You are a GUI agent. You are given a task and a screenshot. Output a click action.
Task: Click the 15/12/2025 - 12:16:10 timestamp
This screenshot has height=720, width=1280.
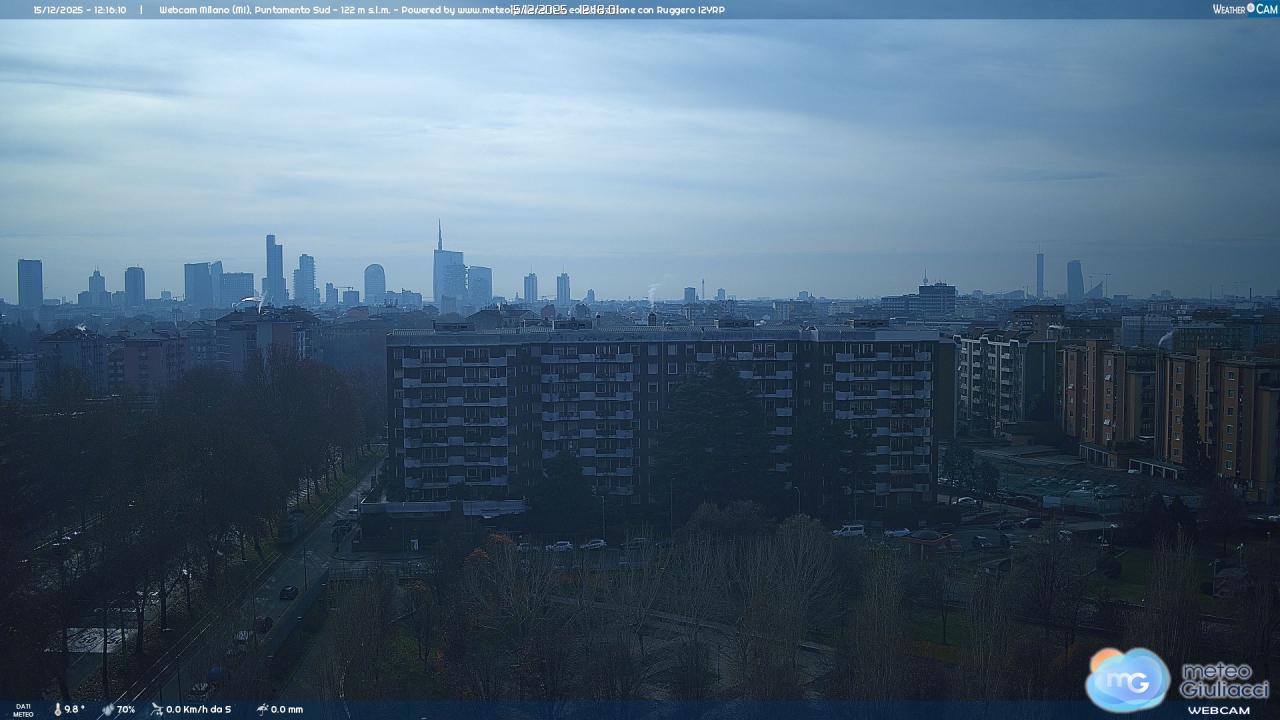tap(80, 10)
